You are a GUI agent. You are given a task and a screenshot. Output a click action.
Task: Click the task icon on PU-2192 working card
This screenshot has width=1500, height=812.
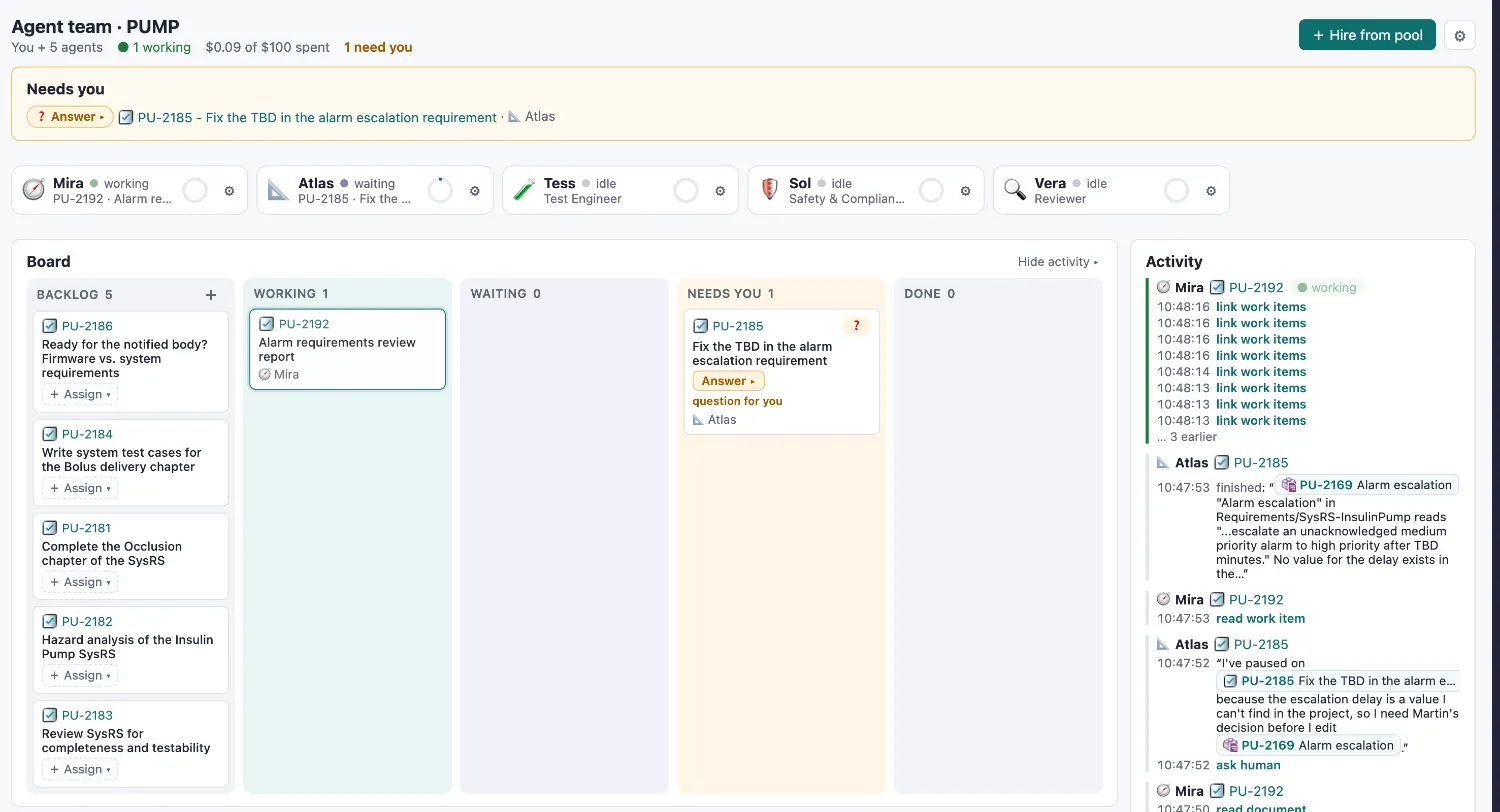coord(266,324)
